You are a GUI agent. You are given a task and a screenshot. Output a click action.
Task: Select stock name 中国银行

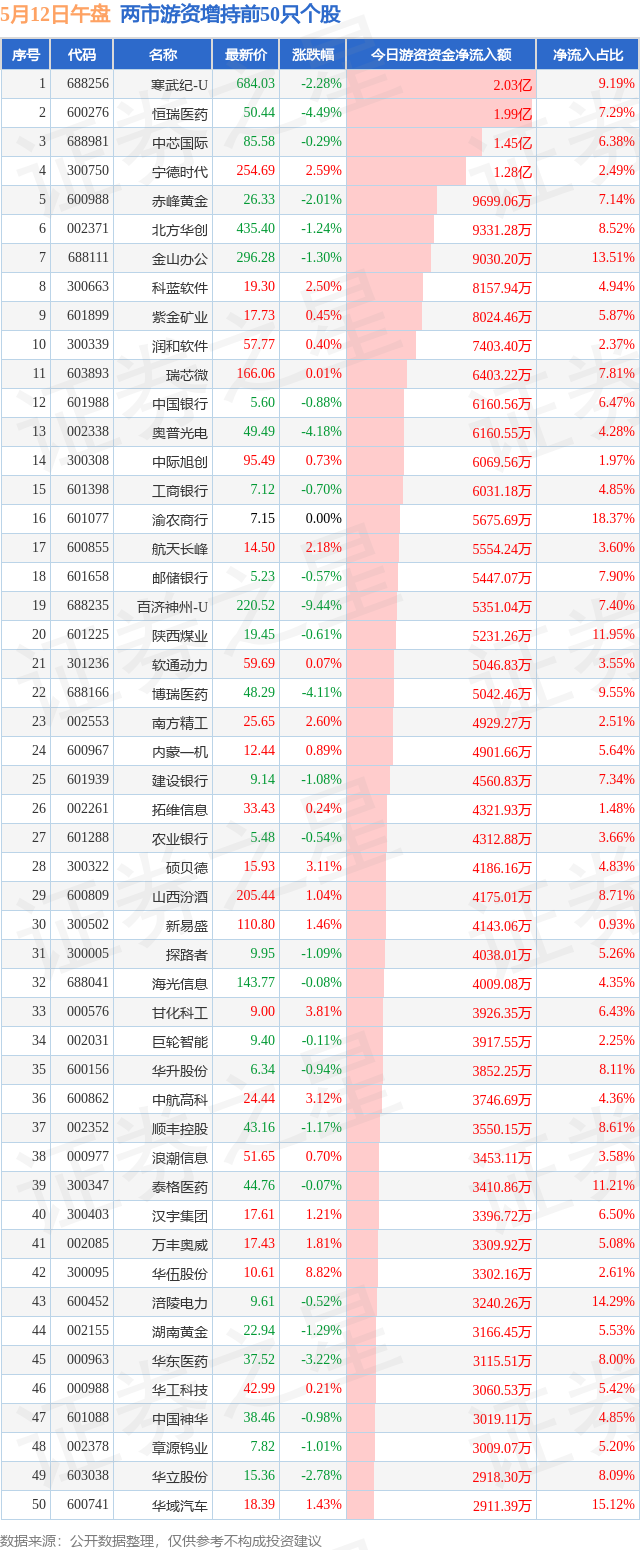[180, 403]
